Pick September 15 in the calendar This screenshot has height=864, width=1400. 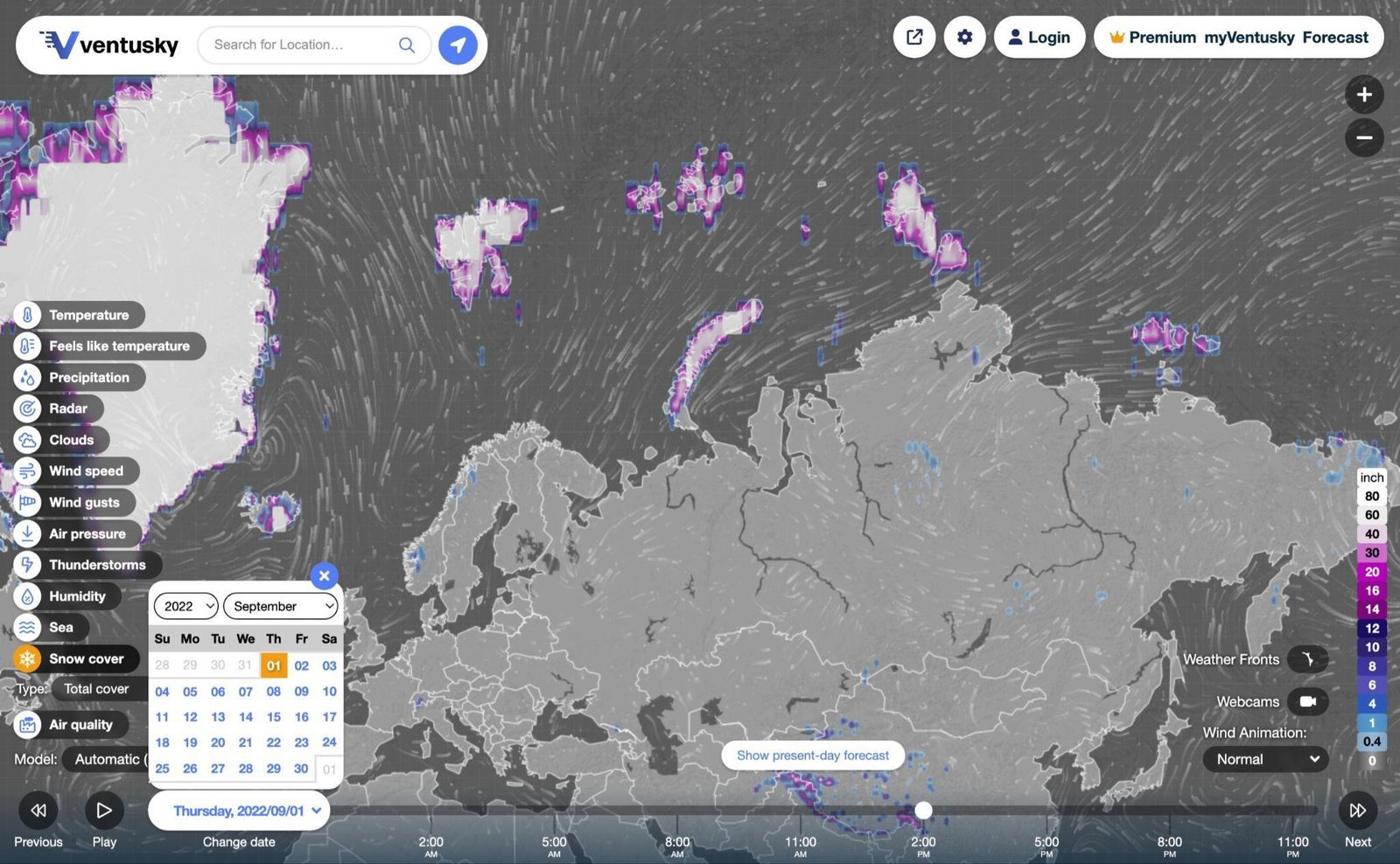tap(274, 717)
